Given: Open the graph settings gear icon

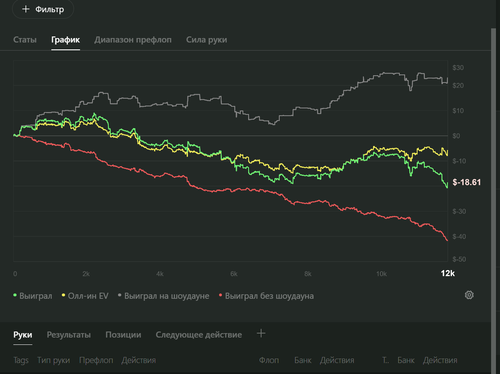Looking at the screenshot, I should click(x=469, y=295).
